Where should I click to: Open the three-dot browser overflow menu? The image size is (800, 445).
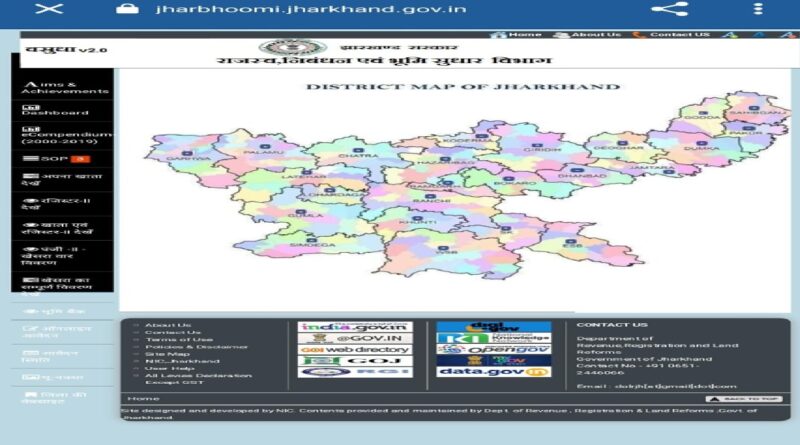coord(756,9)
